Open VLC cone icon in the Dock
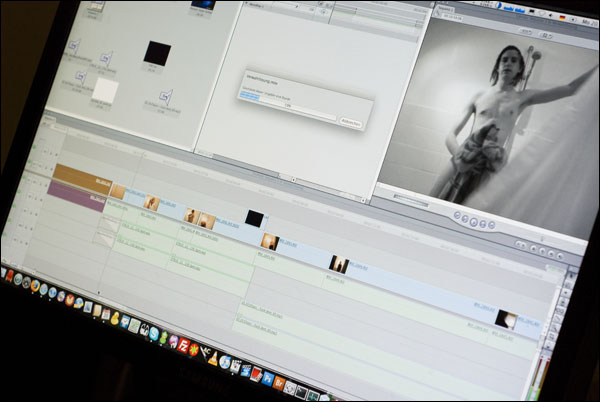600x402 pixels. 214,357
